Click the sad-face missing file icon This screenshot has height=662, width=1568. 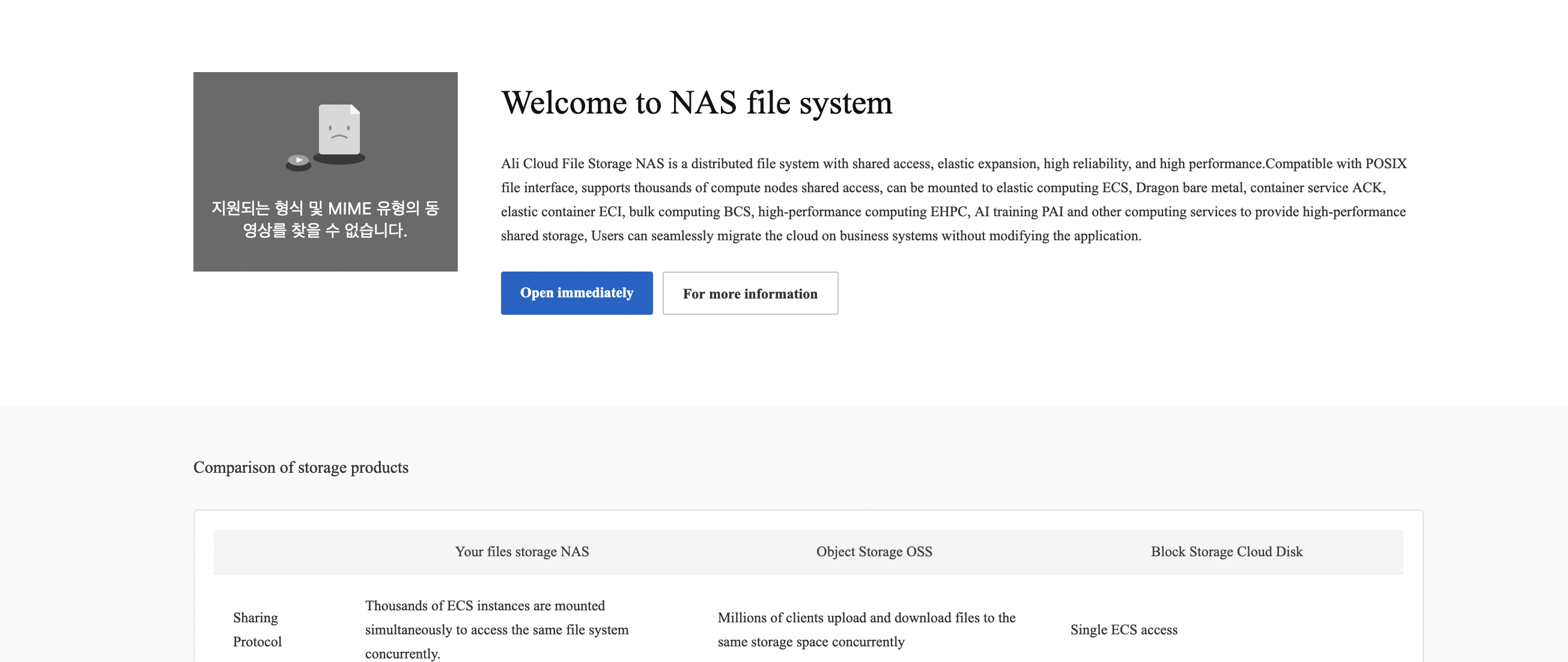click(x=339, y=134)
